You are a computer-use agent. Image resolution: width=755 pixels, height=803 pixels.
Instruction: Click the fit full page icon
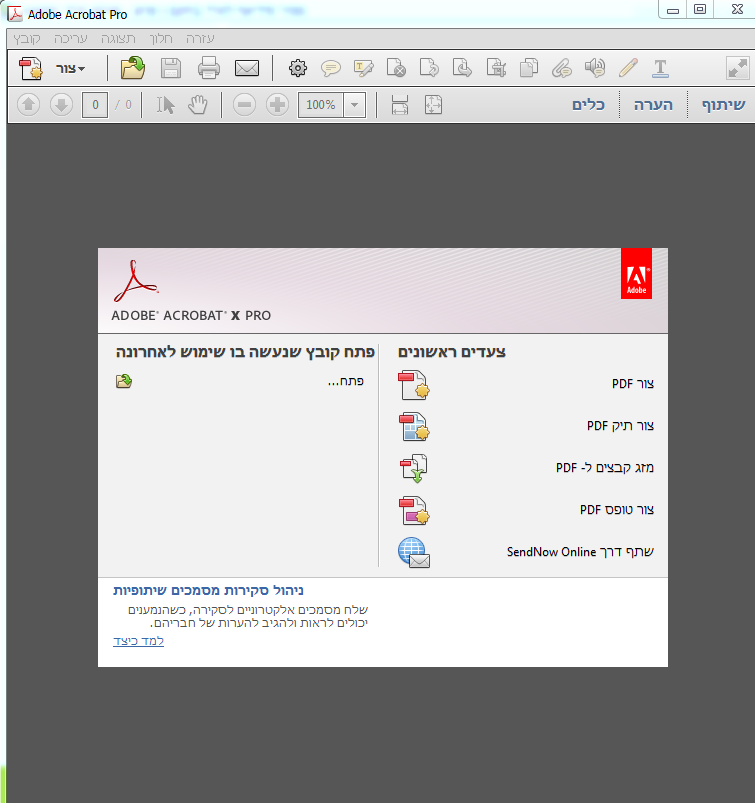[433, 105]
